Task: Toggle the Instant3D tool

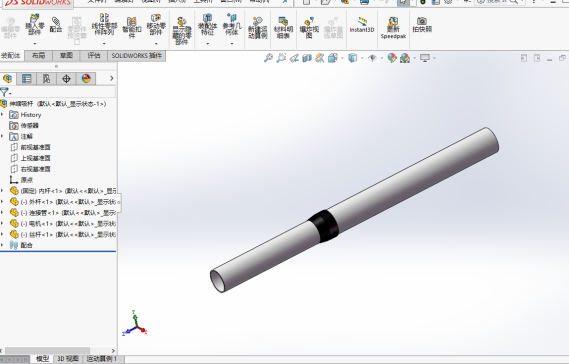Action: tap(362, 25)
